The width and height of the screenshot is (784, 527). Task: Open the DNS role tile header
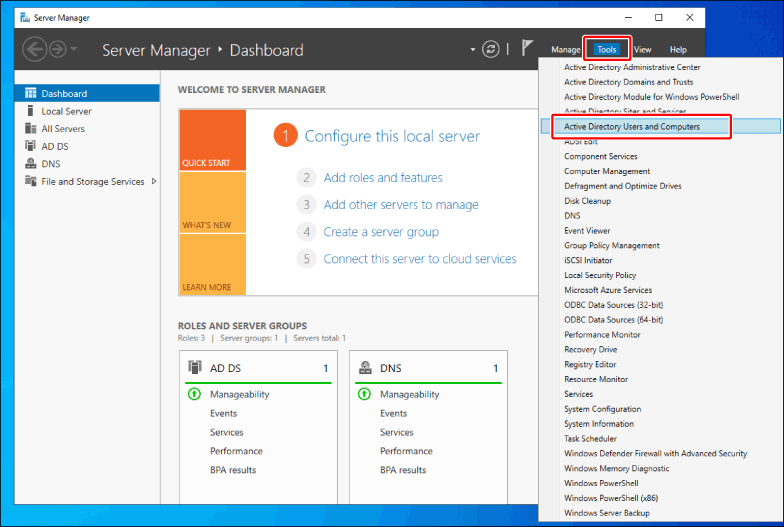[x=428, y=368]
